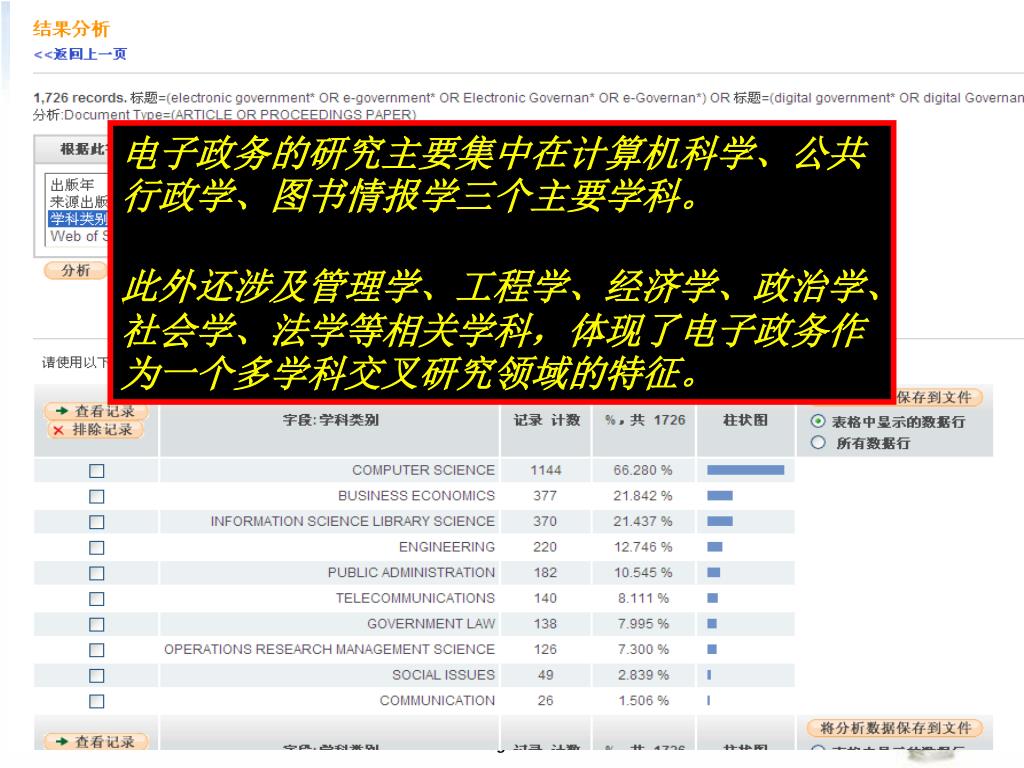Go back via 返回上一页 link

[x=80, y=54]
